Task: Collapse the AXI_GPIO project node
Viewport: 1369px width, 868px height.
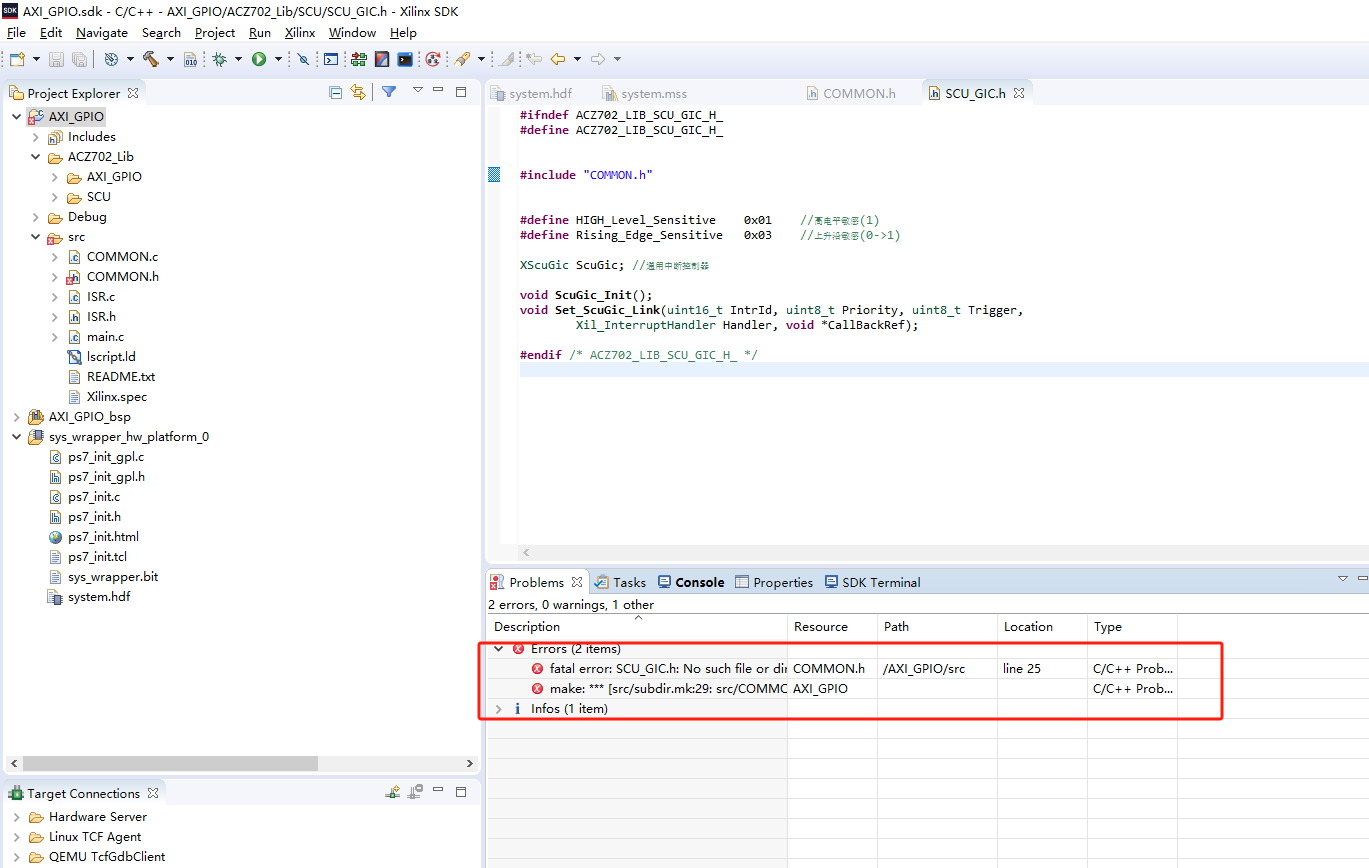Action: point(17,117)
